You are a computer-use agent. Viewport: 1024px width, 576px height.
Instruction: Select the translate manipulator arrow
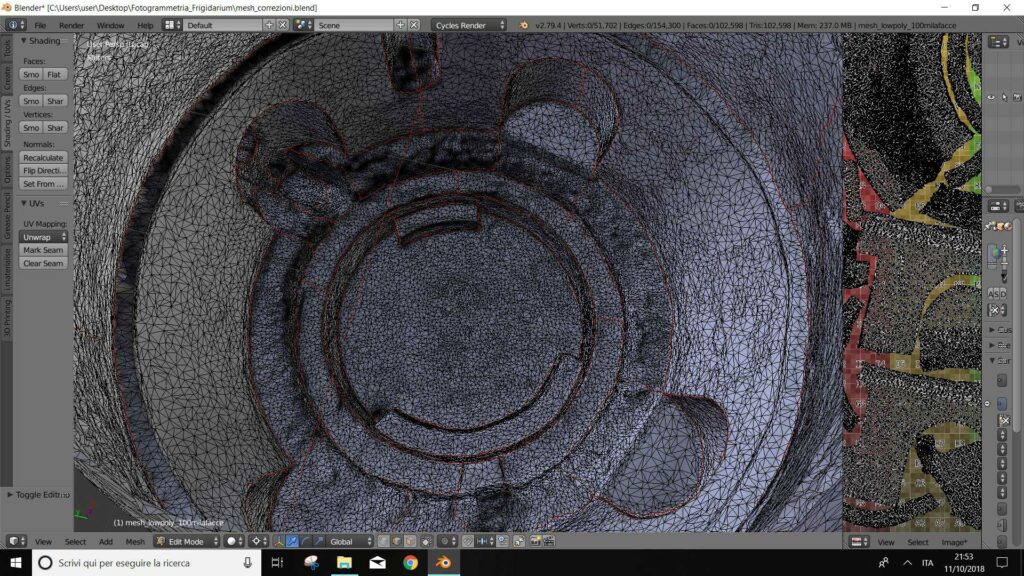point(293,541)
